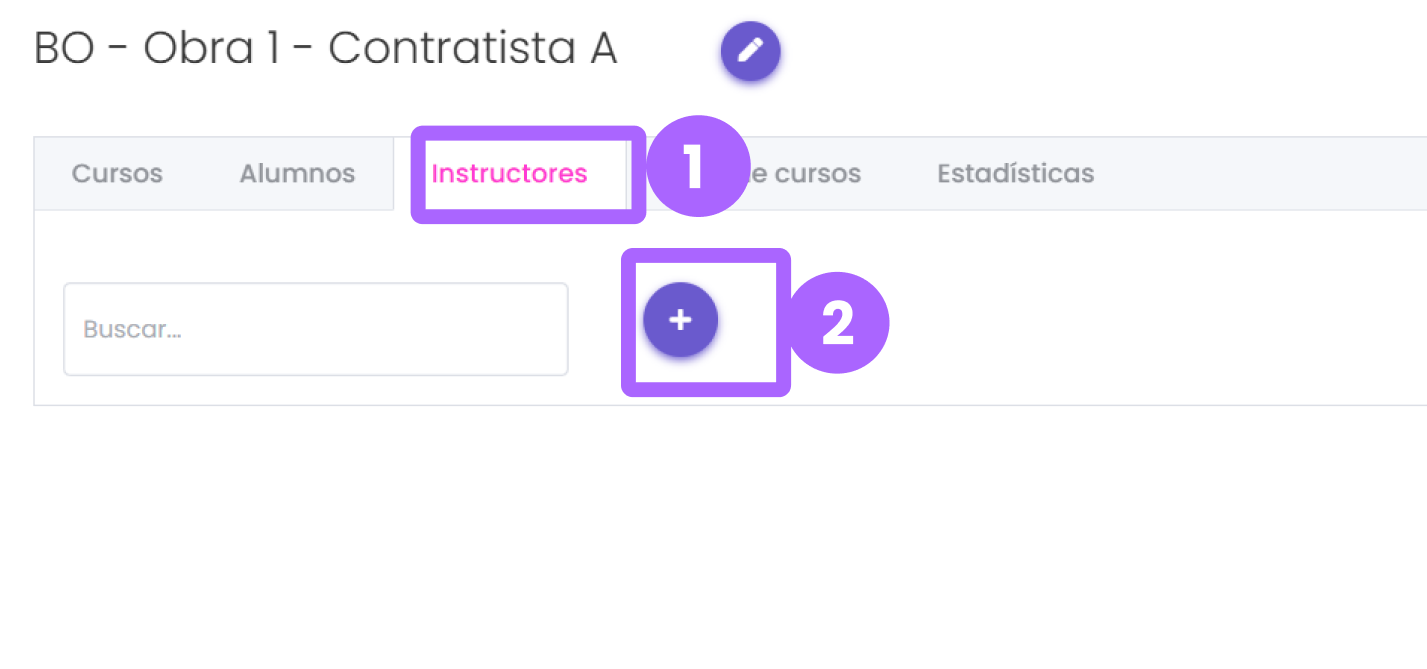
Task: Open the Cursos tab
Action: [117, 173]
